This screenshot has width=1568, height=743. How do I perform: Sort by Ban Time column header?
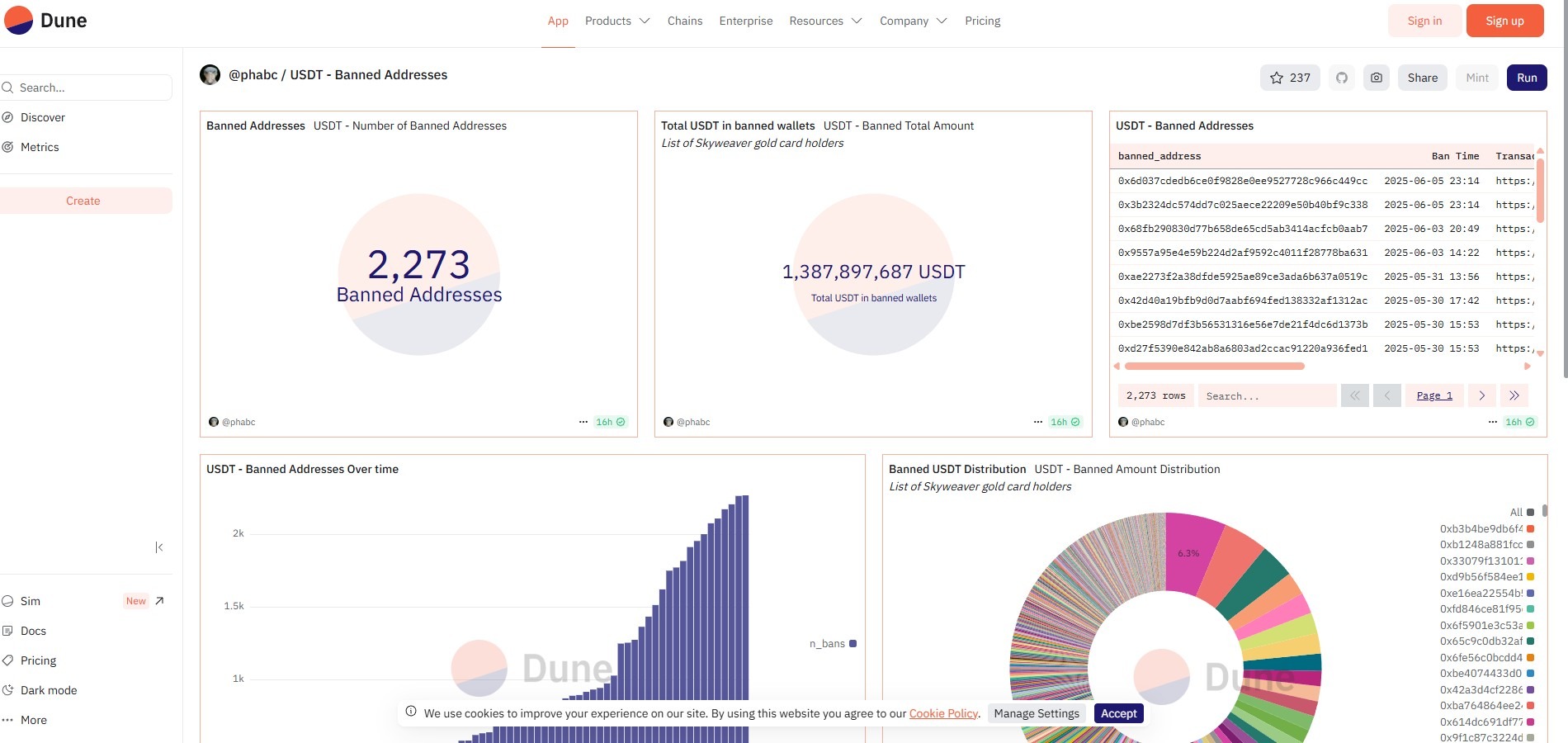click(1455, 156)
